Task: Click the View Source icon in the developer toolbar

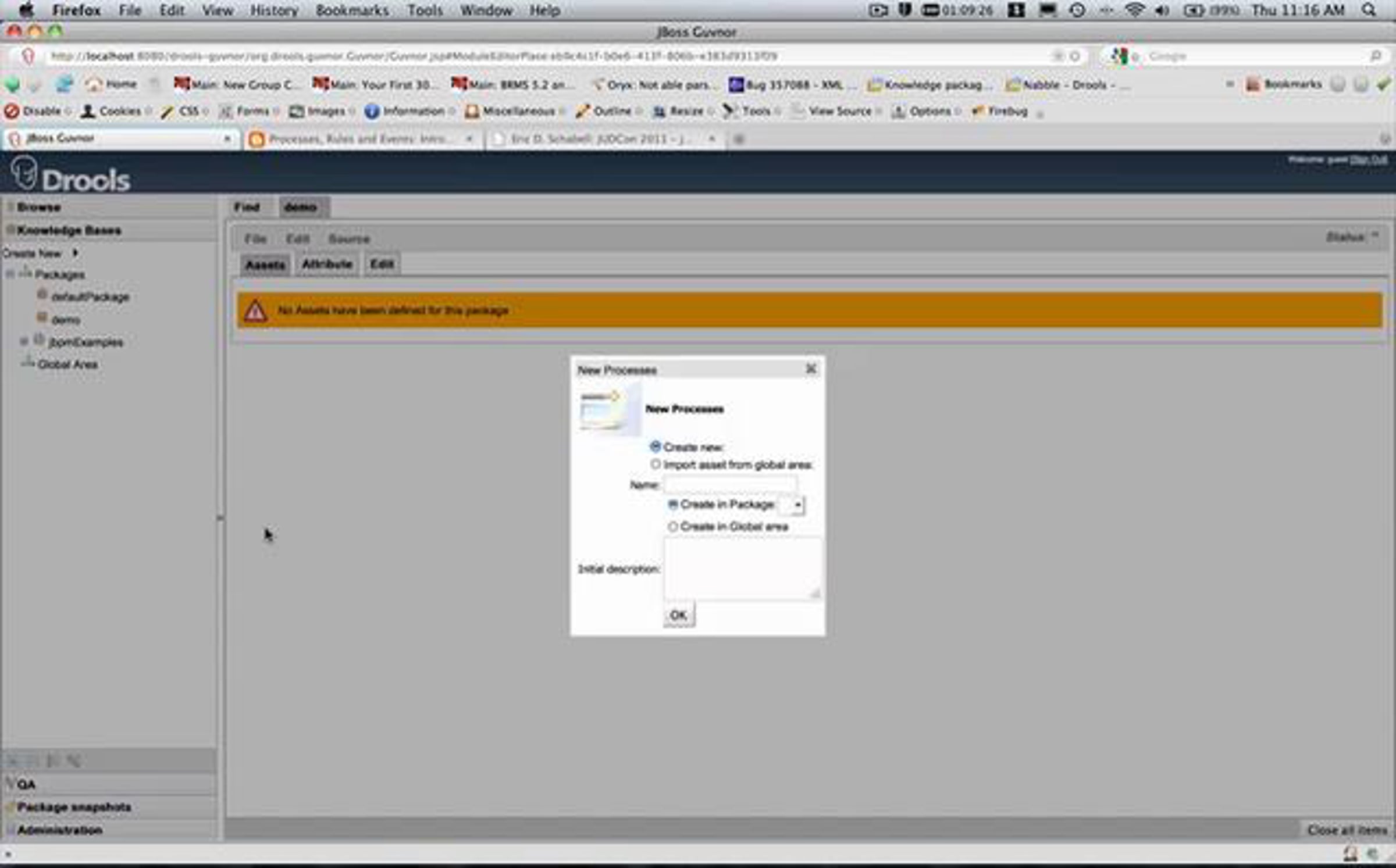Action: point(798,112)
